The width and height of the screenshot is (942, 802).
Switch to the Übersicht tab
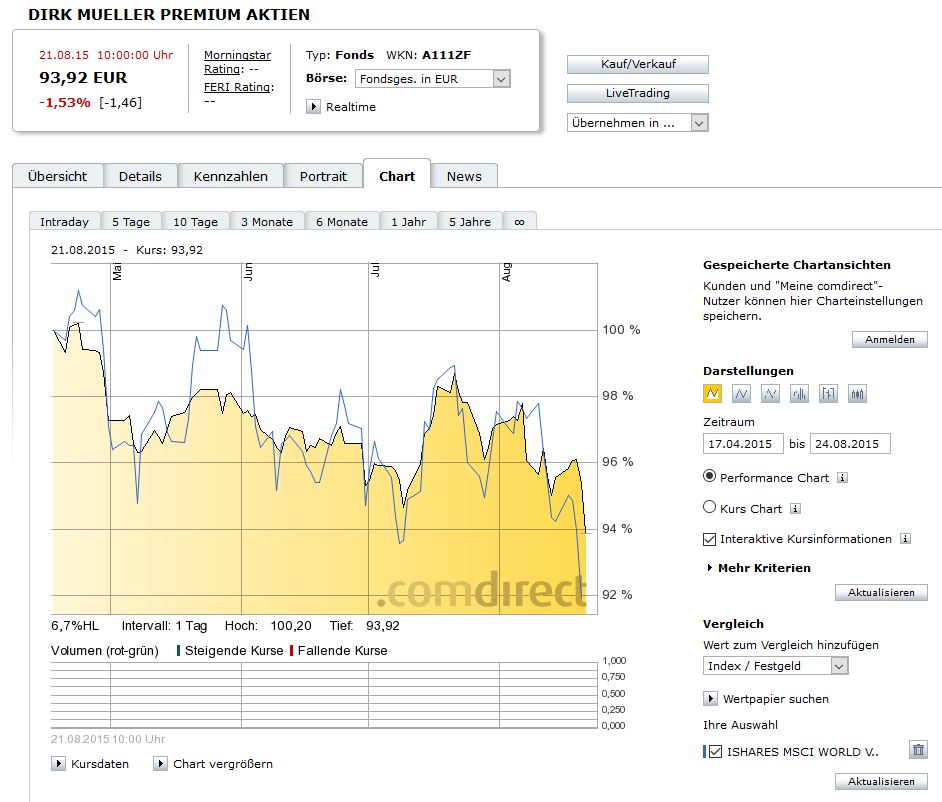[58, 176]
